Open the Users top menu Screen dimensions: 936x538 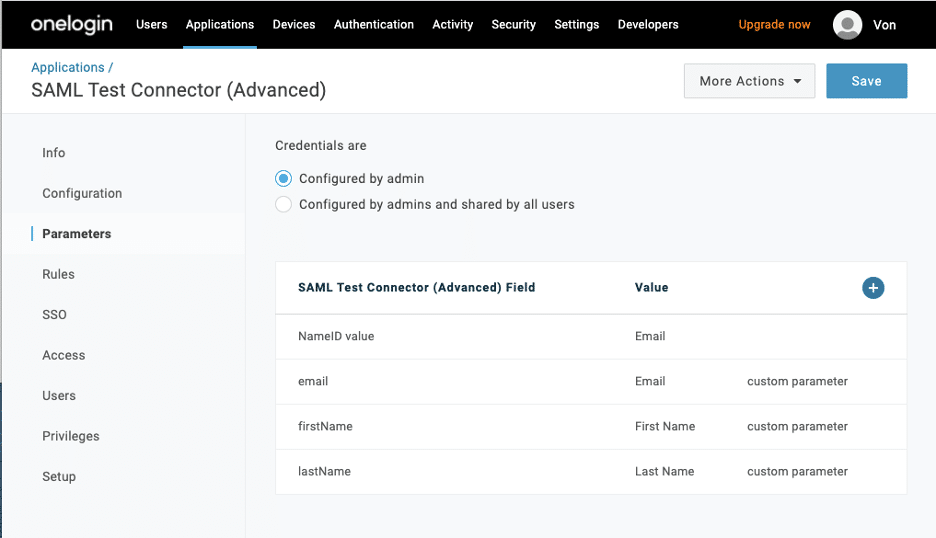[x=151, y=24]
